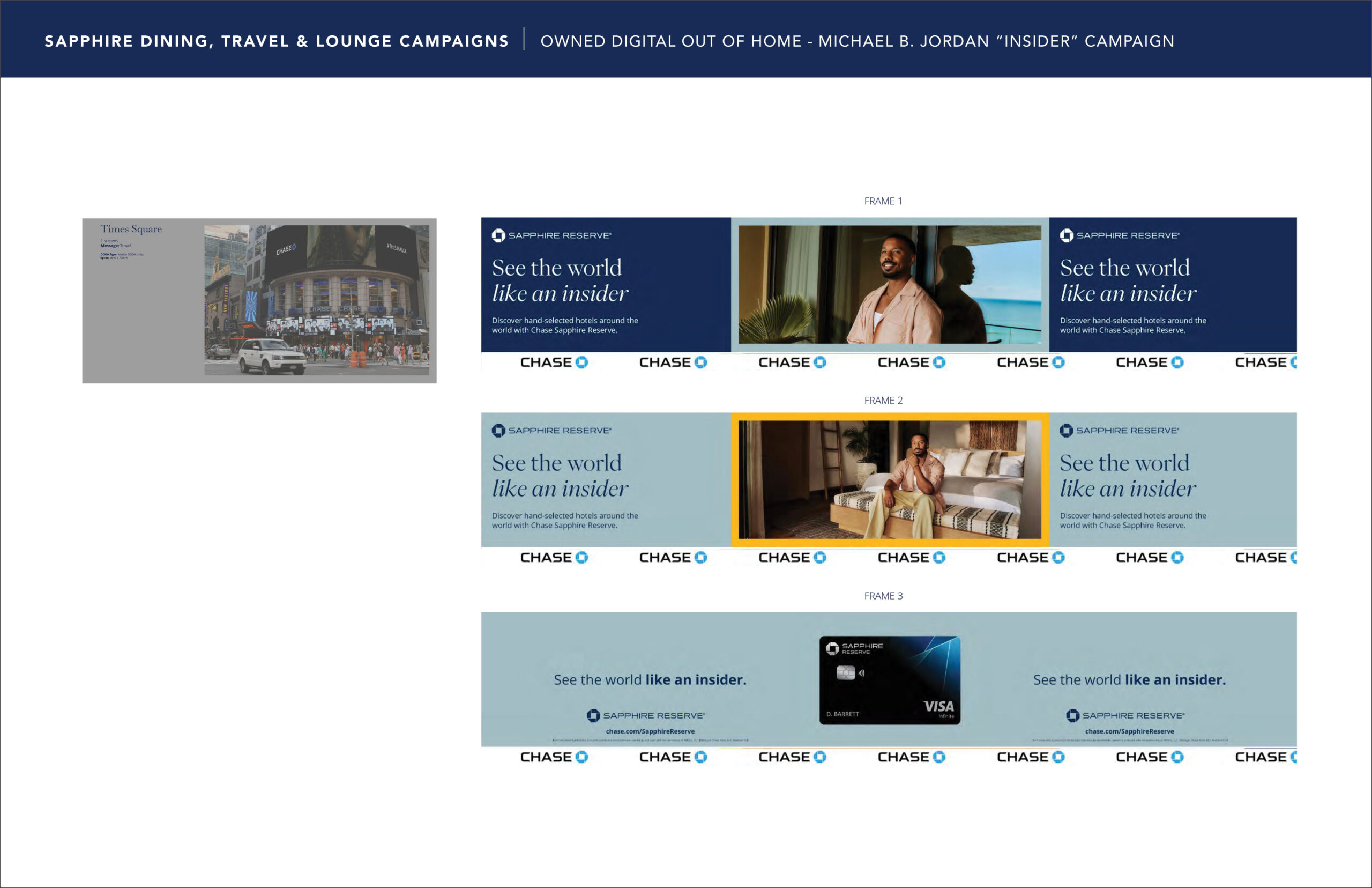Click Sapphire Reserve octagon logo, Frame 1 left panel
1372x888 pixels.
tap(498, 235)
